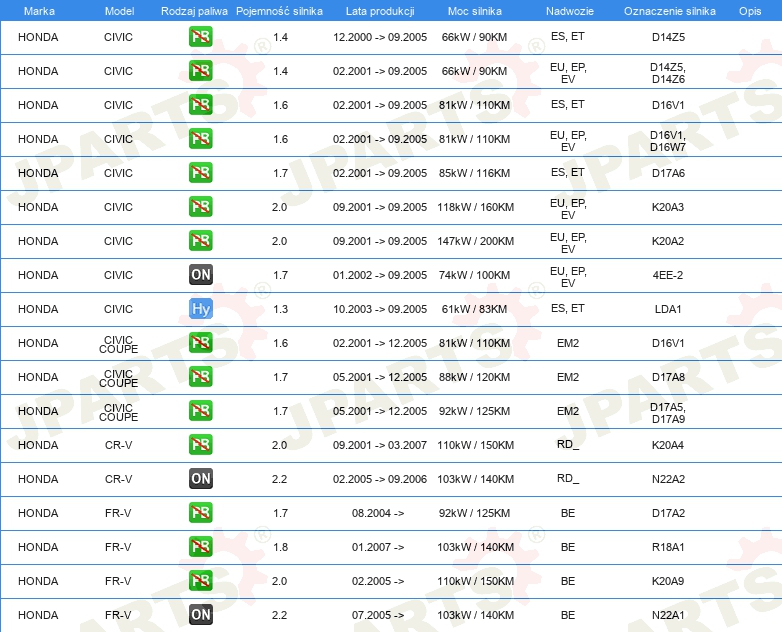Click production dates 02.2005 -> 09.2006
The image size is (782, 632).
pos(380,479)
